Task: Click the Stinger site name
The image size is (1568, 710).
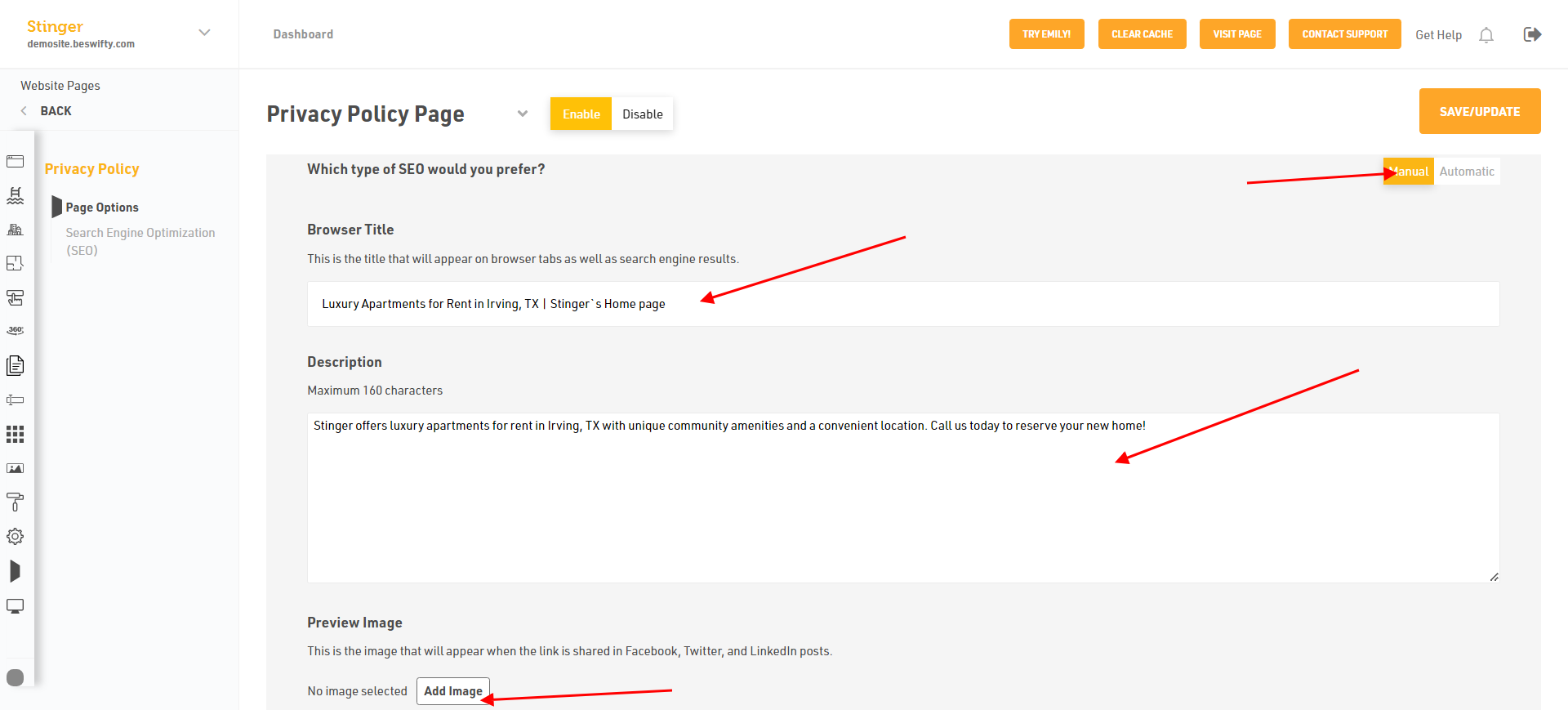Action: coord(55,26)
